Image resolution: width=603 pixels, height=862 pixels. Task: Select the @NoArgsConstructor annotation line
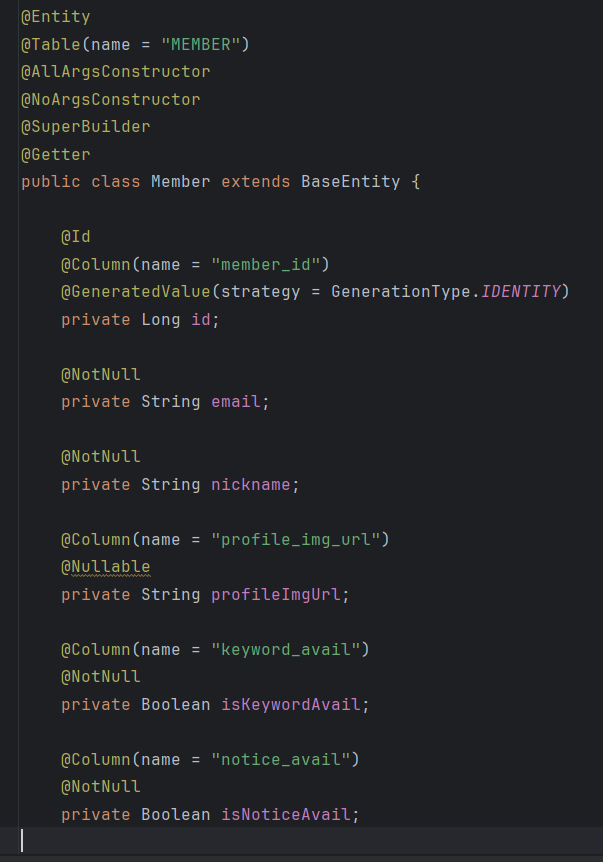click(110, 100)
